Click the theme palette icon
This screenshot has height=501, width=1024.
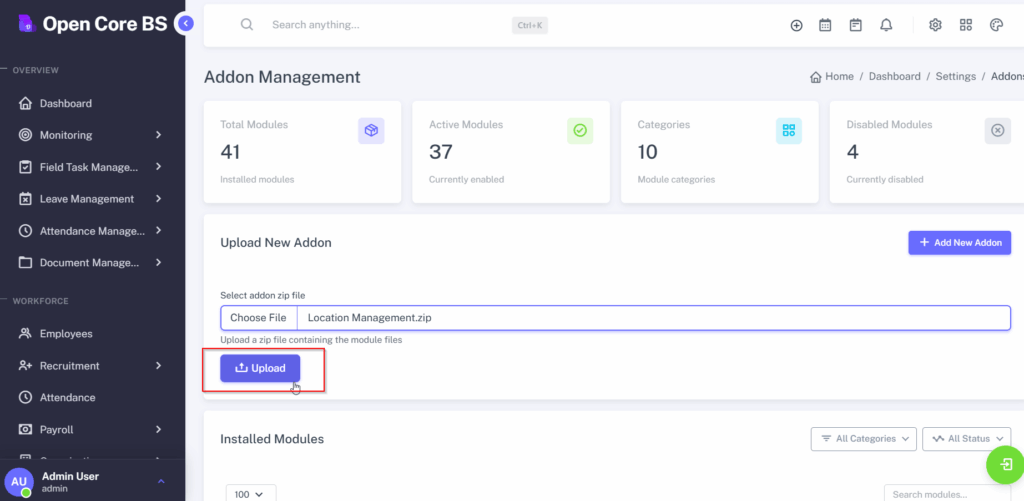(x=995, y=25)
